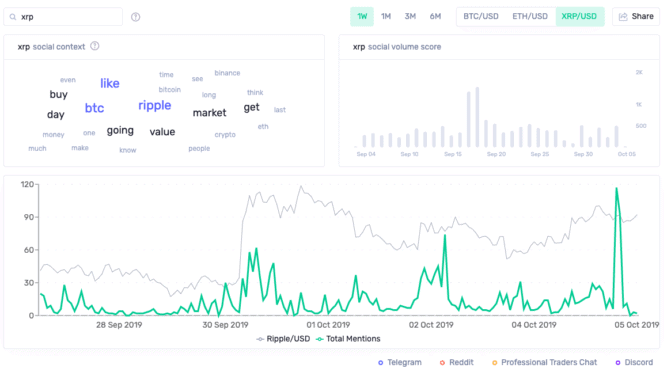Click the tallest bar in social volume chart
Viewport: 671px width, 376px height.
point(477,117)
